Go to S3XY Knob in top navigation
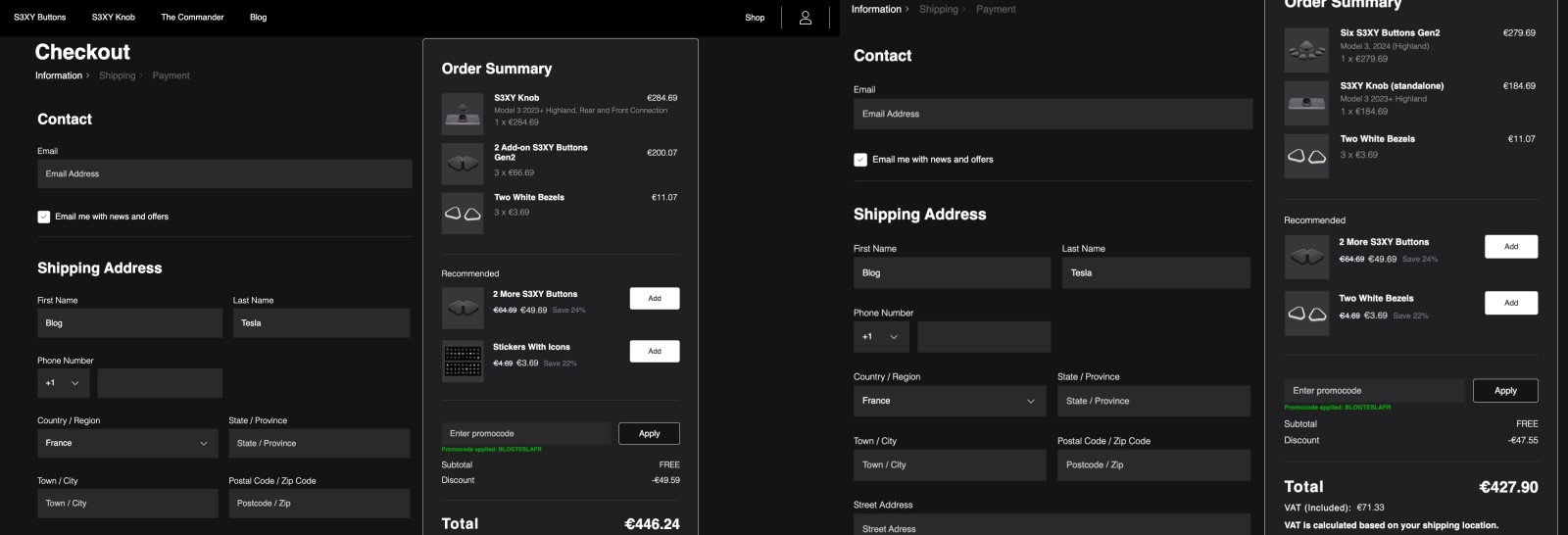Viewport: 1568px width, 535px height. pos(114,18)
